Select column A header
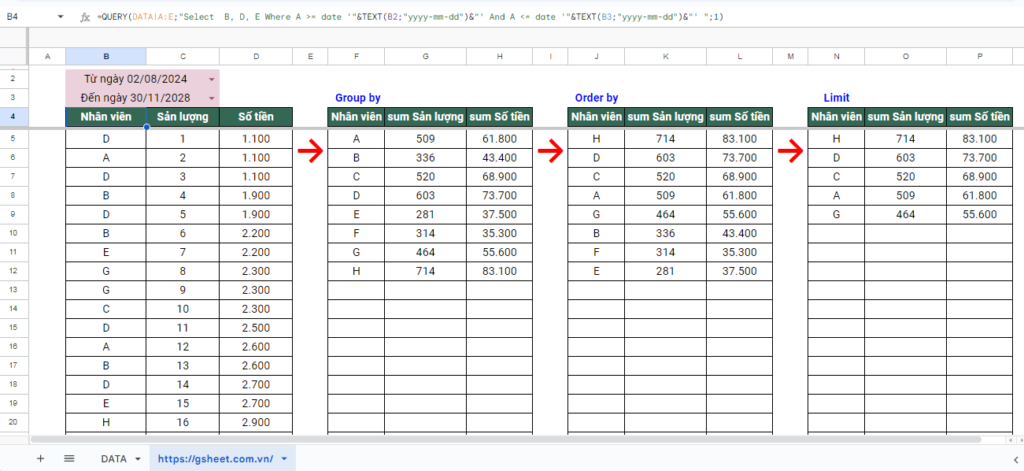The image size is (1024, 471). pos(47,57)
